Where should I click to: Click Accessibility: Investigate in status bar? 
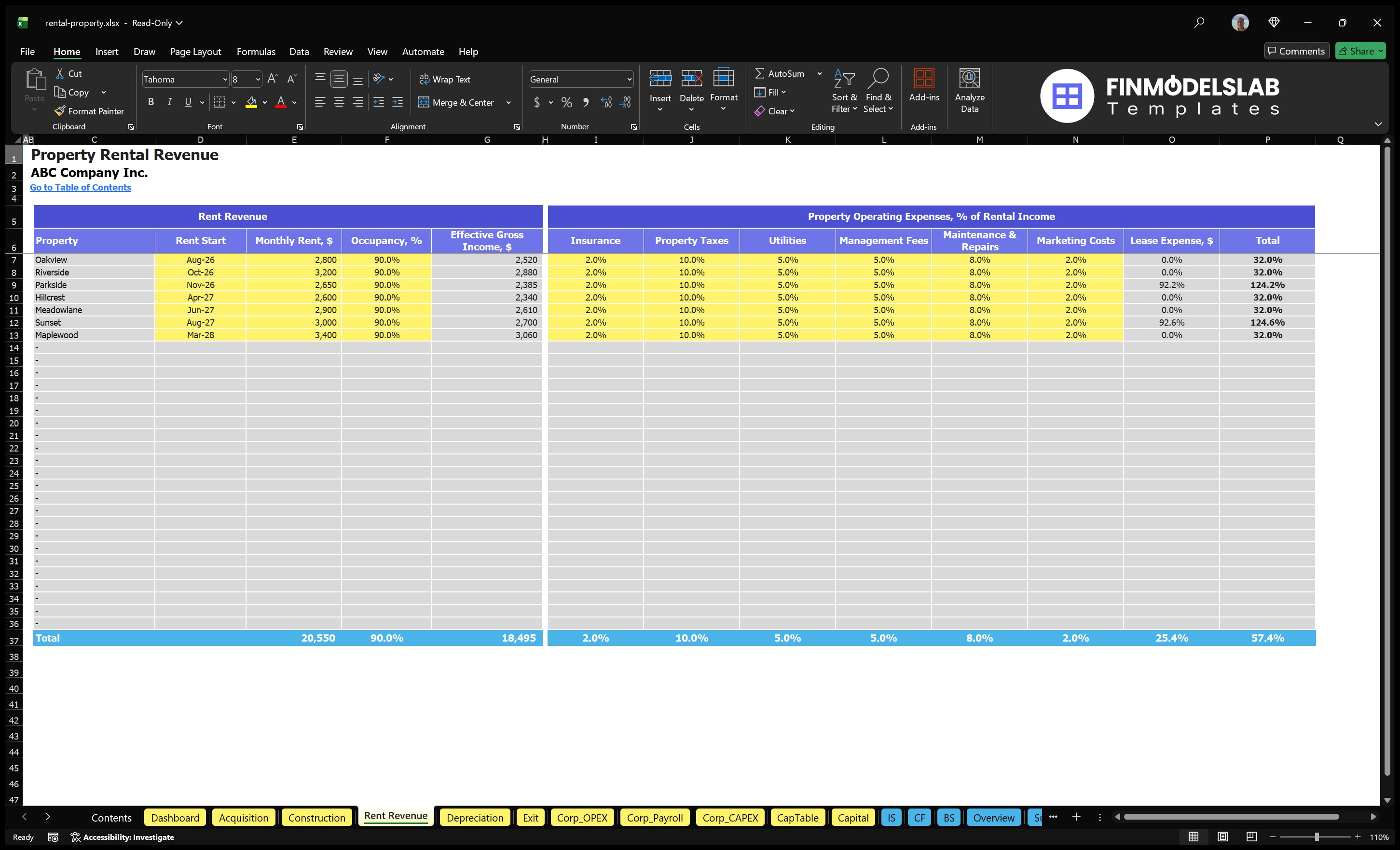tap(122, 837)
